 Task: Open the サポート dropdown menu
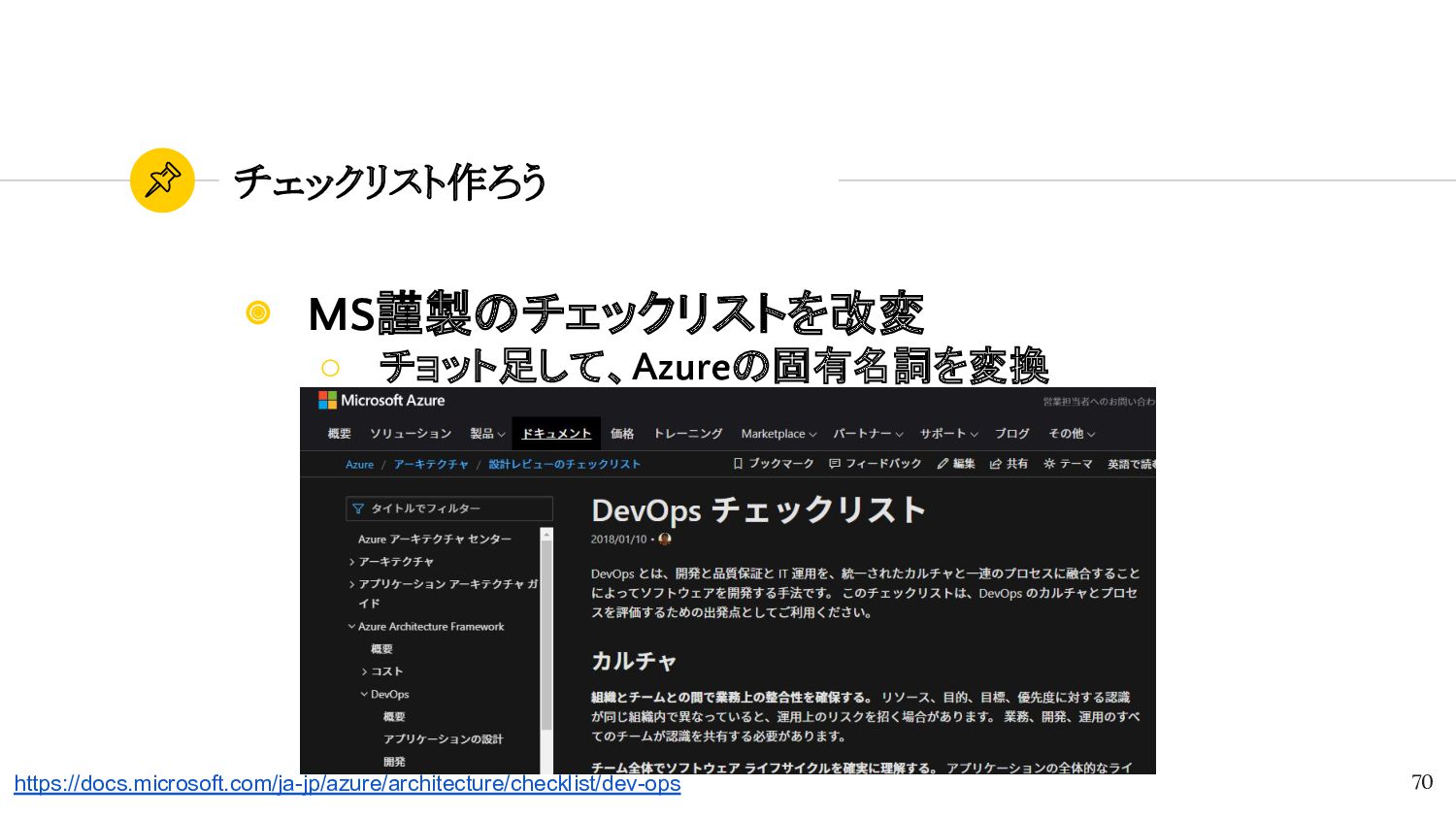(x=948, y=434)
